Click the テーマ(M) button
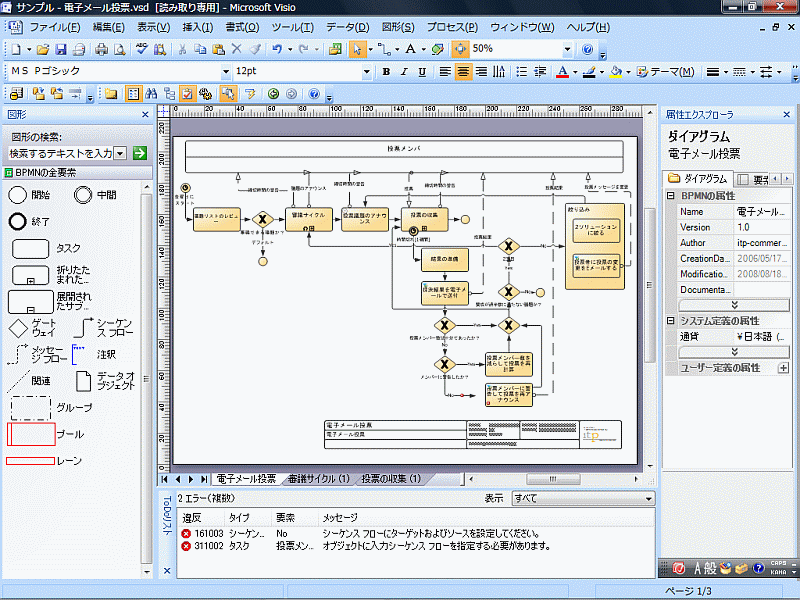Viewport: 800px width, 600px height. (665, 72)
